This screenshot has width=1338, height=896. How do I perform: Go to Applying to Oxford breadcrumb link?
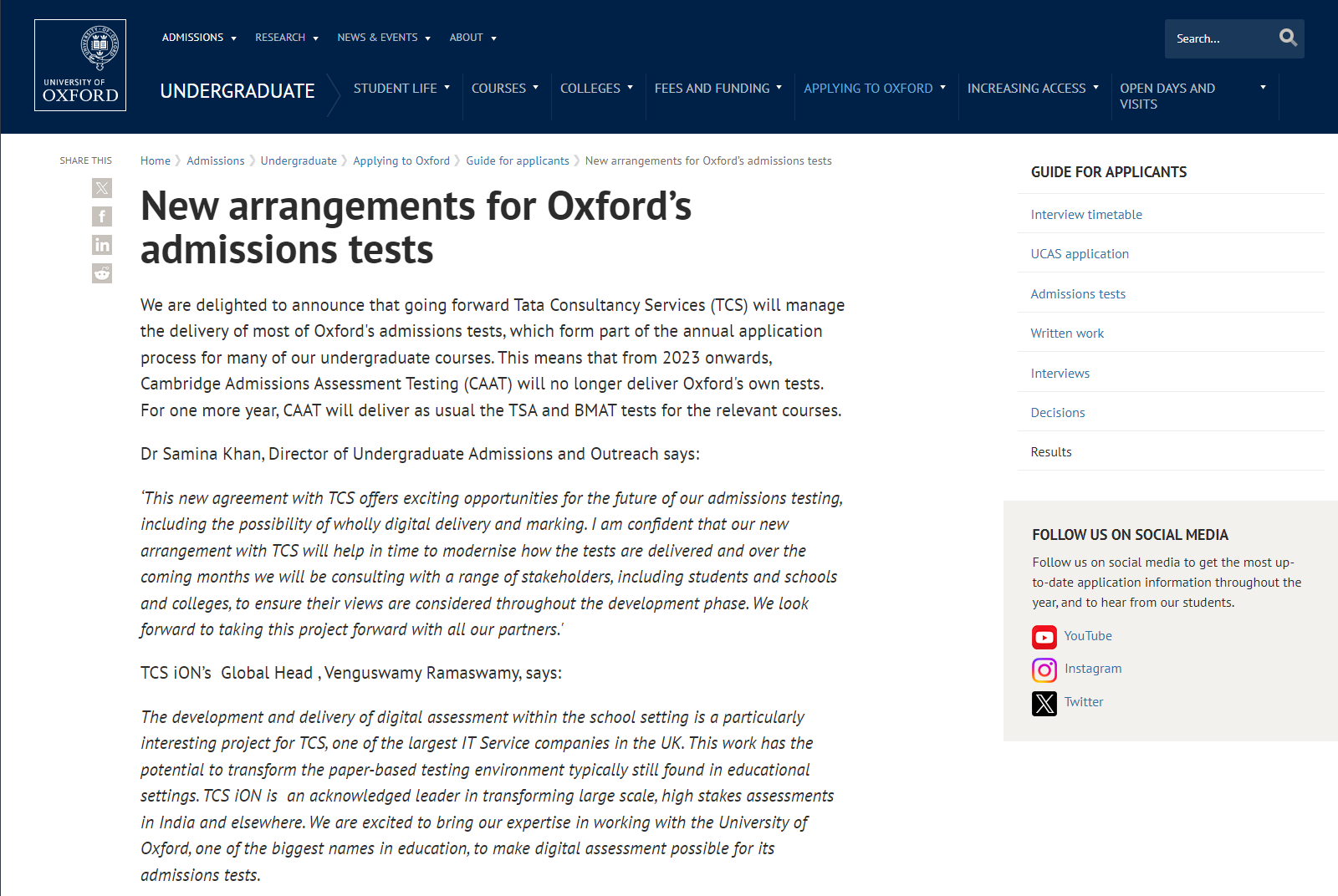(x=401, y=160)
